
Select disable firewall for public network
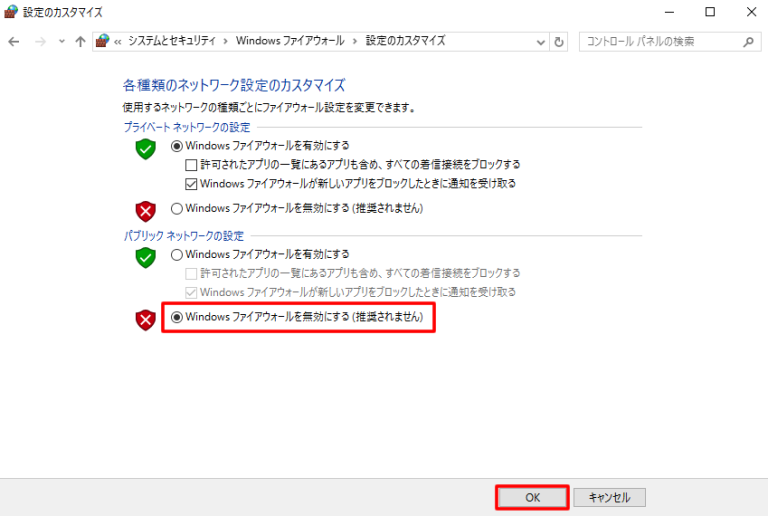coord(176,317)
